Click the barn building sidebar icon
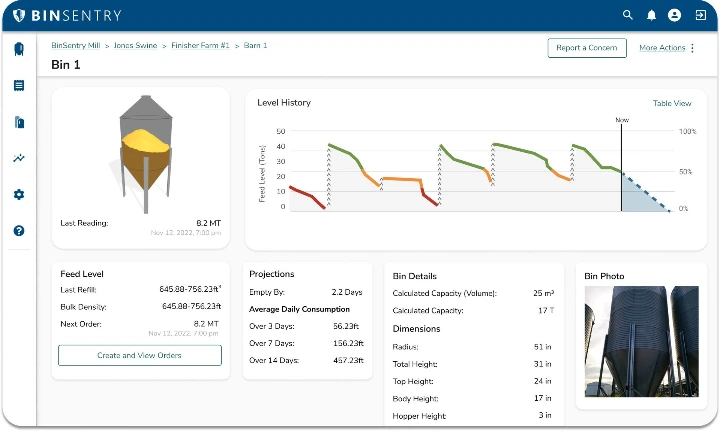The height and width of the screenshot is (431, 720). click(18, 122)
